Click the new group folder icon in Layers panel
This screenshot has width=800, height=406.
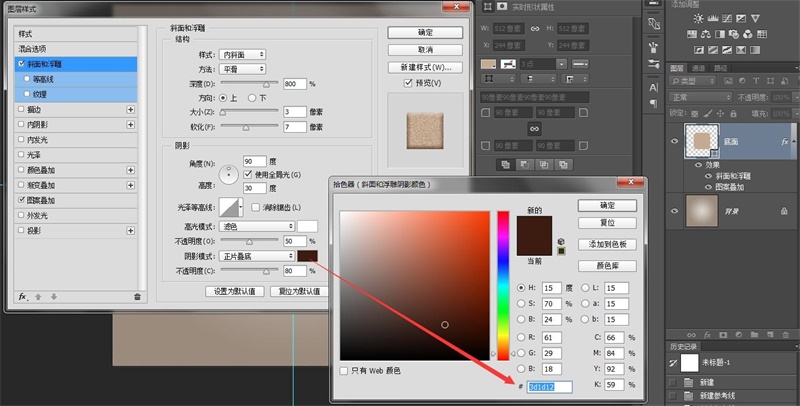(x=754, y=335)
